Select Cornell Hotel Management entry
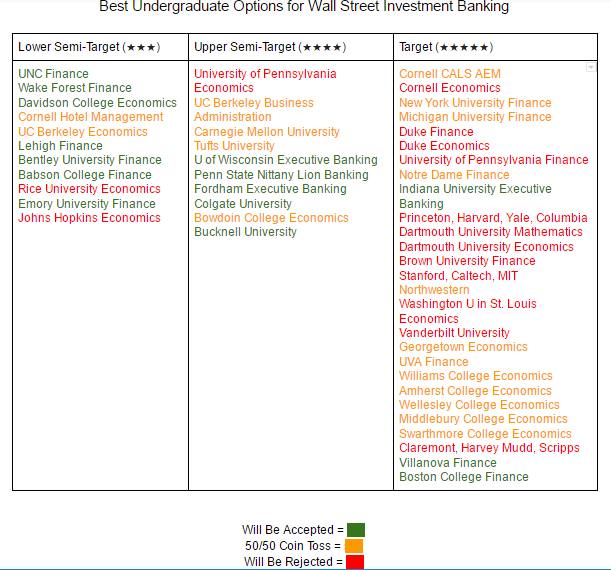The image size is (611, 570). 91,117
